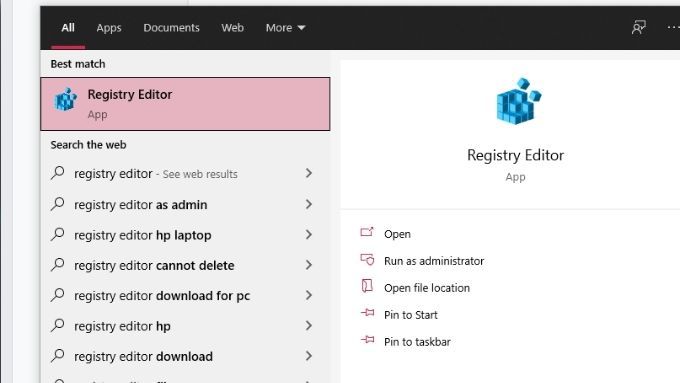Screen dimensions: 680x383
Task: Click the small Registry Editor cube icon
Action: pyautogui.click(x=65, y=99)
